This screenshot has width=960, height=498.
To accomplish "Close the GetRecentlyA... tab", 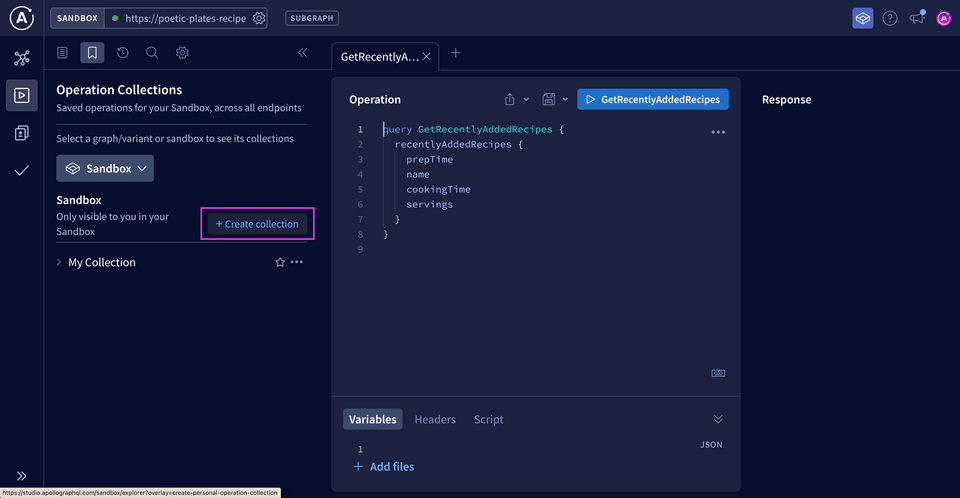I will click(x=427, y=57).
